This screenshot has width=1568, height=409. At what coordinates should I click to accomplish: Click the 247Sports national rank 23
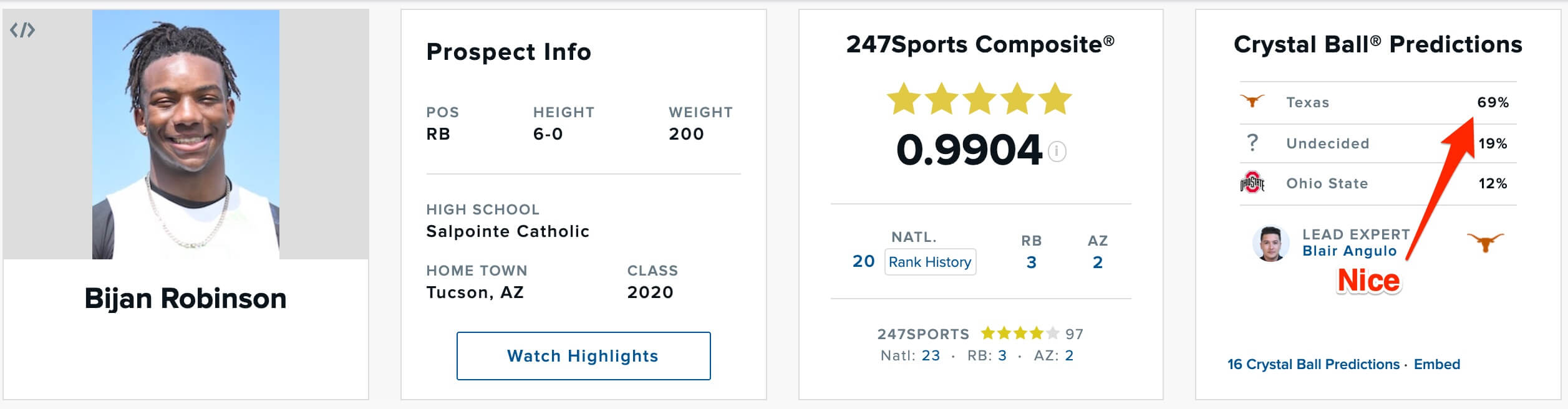(x=931, y=355)
